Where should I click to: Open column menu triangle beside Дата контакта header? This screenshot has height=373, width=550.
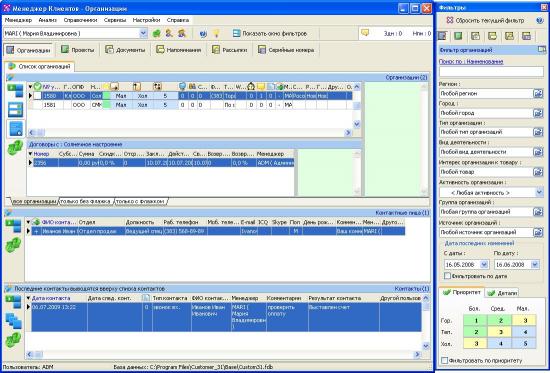[x=28, y=298]
